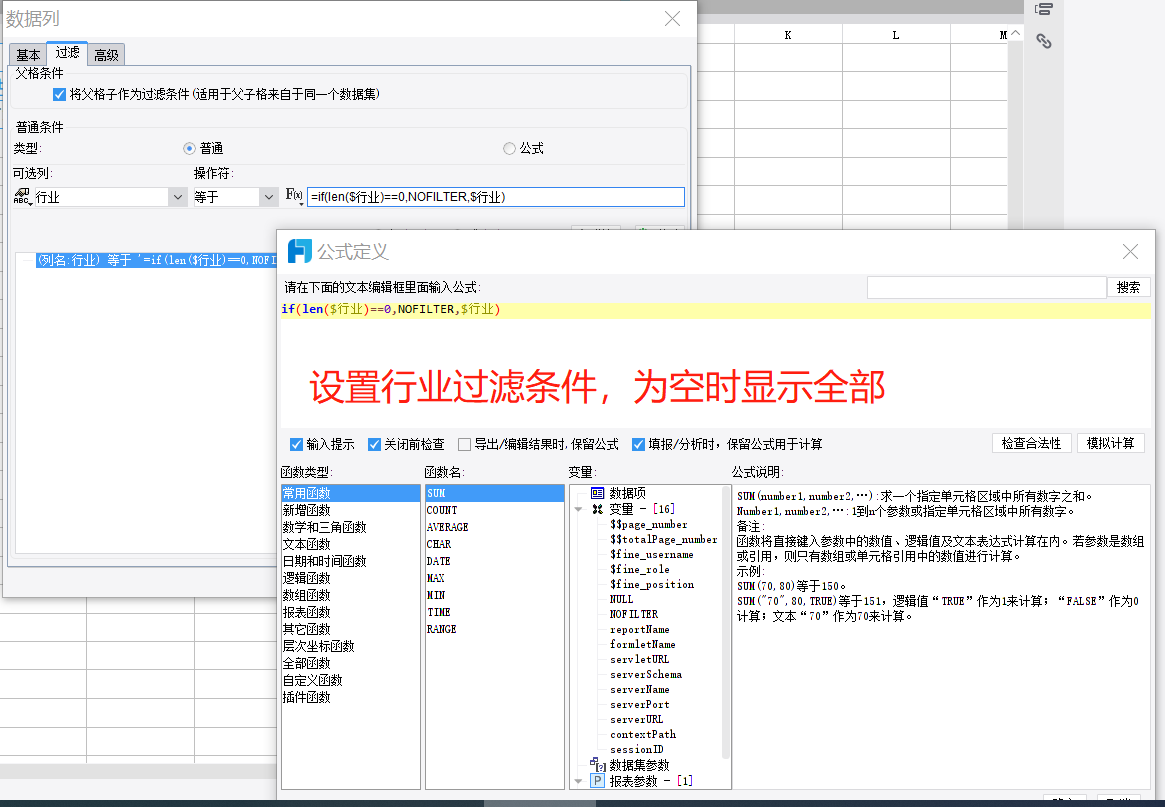Select sessionID variable
1165x807 pixels.
(x=637, y=750)
